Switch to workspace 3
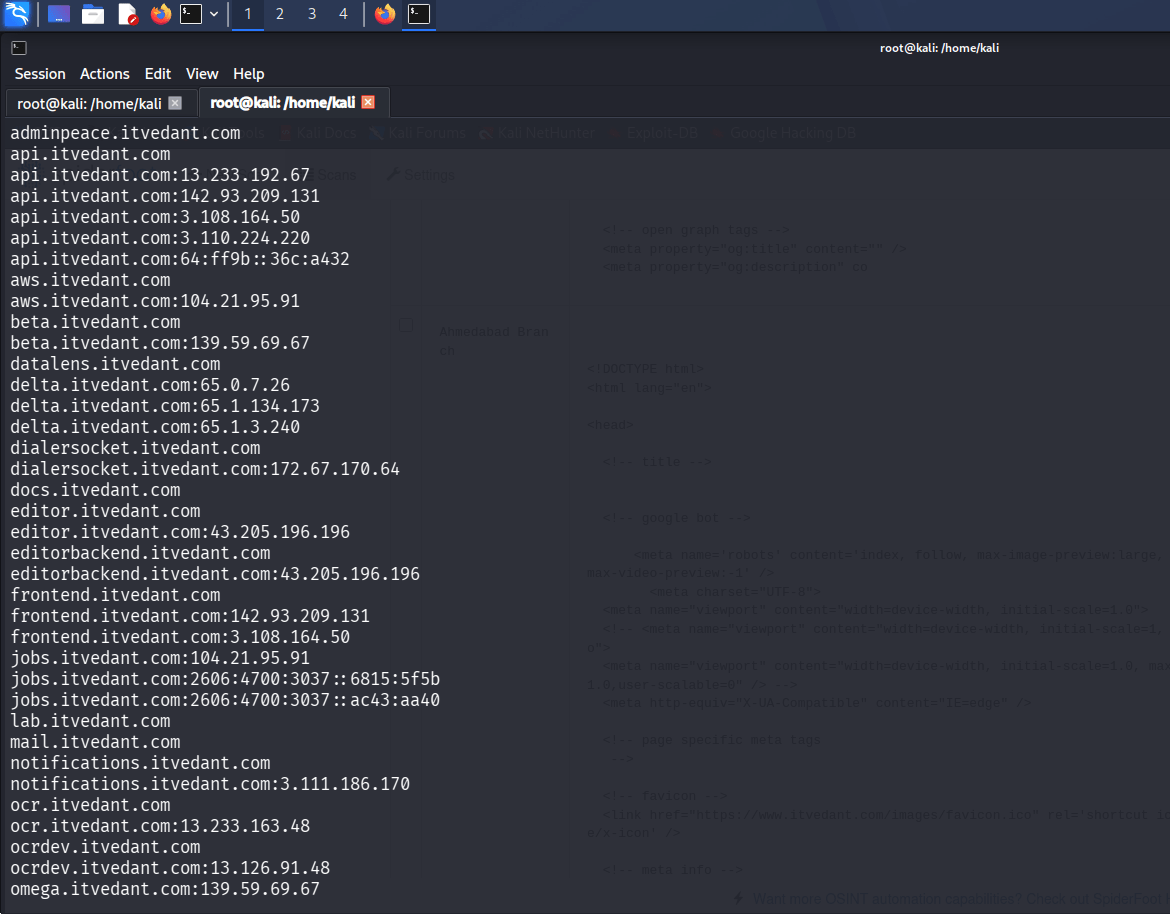The height and width of the screenshot is (914, 1170). point(312,13)
